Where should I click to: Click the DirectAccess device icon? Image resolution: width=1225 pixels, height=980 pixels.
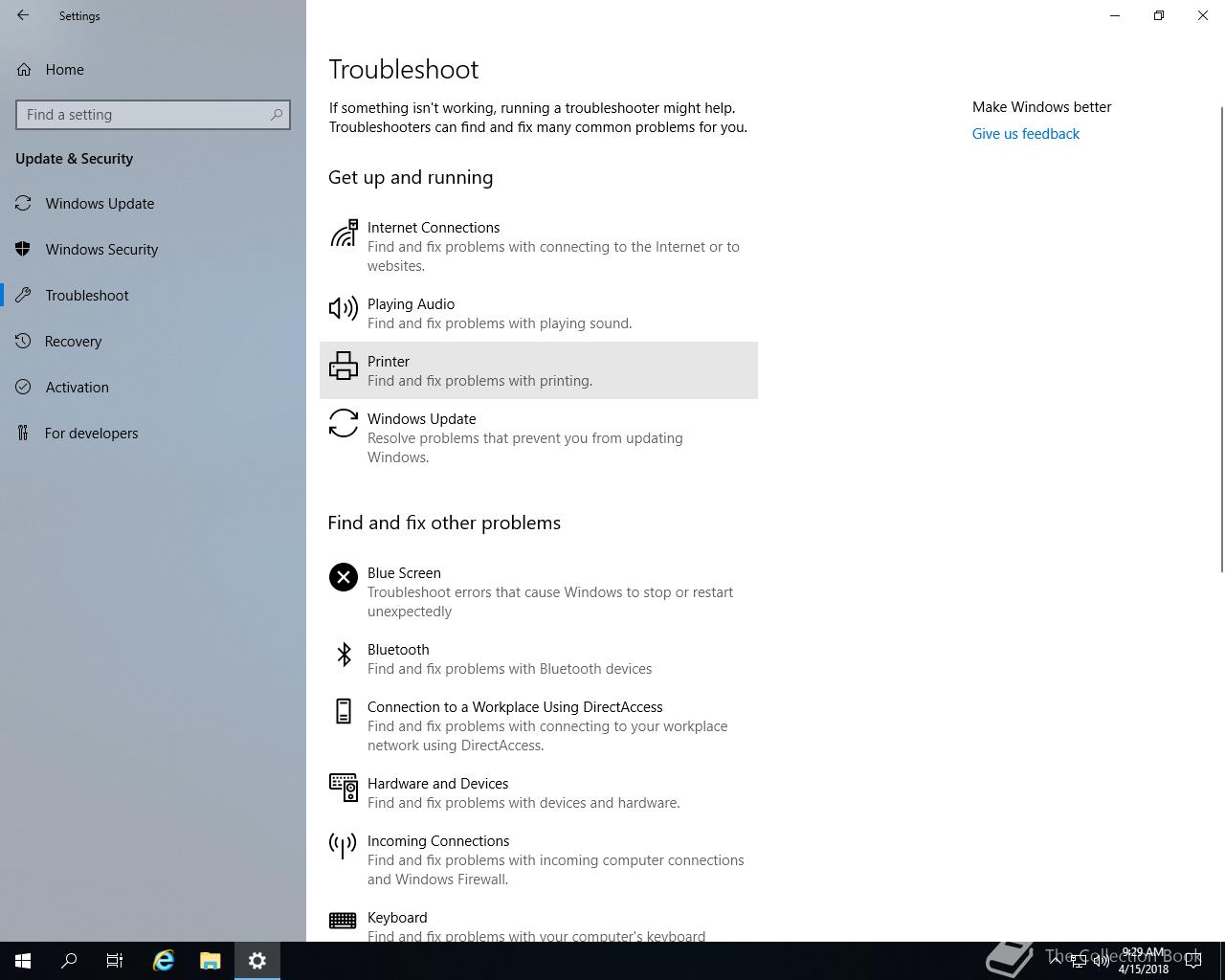(344, 711)
